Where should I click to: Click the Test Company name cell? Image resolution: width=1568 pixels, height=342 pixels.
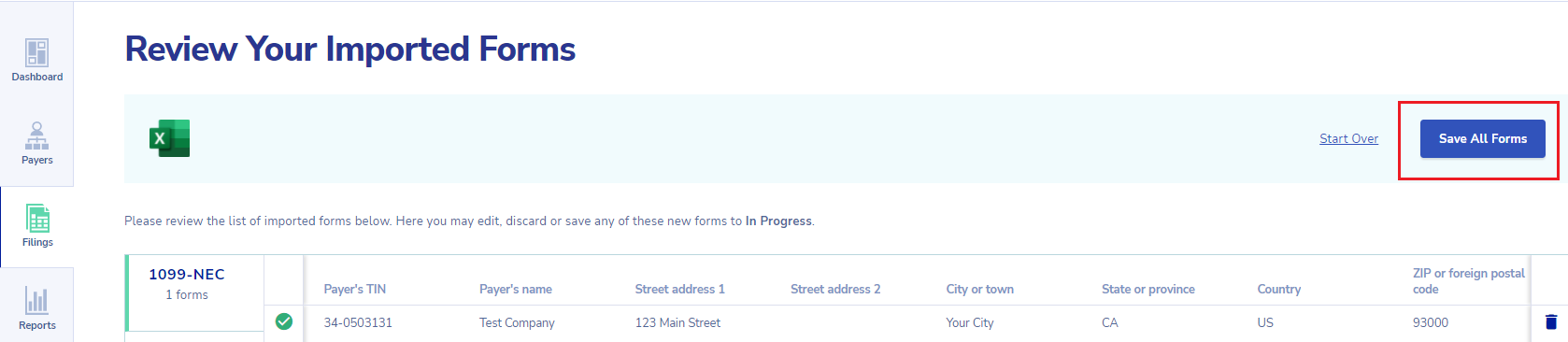[x=517, y=322]
